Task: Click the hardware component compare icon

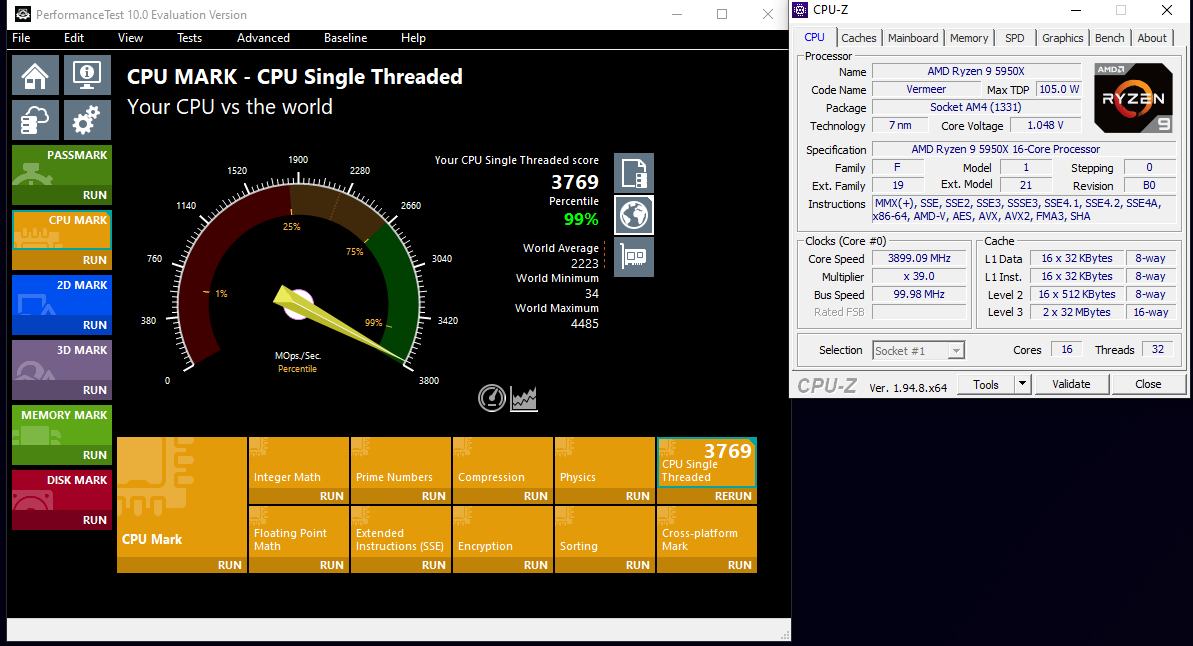Action: 634,257
